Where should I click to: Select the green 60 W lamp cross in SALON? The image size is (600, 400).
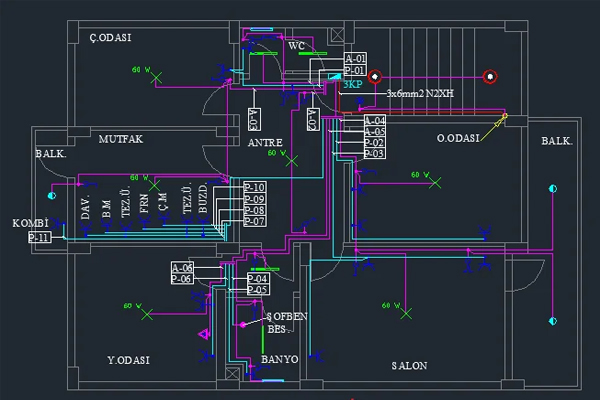pyautogui.click(x=406, y=313)
